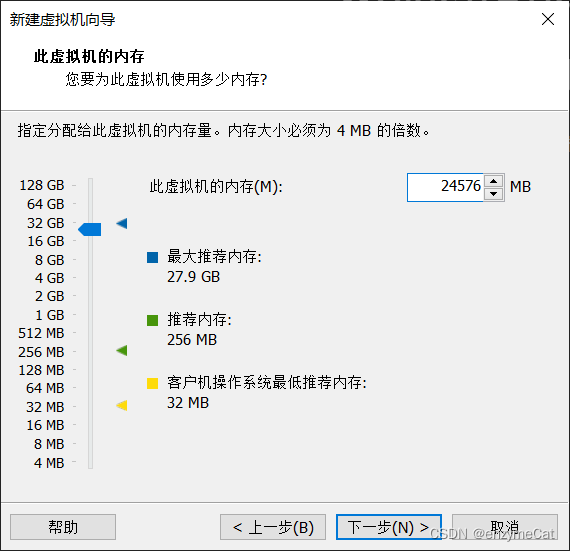Click the 32 GB scale label
Image resolution: width=570 pixels, height=551 pixels.
[x=45, y=223]
